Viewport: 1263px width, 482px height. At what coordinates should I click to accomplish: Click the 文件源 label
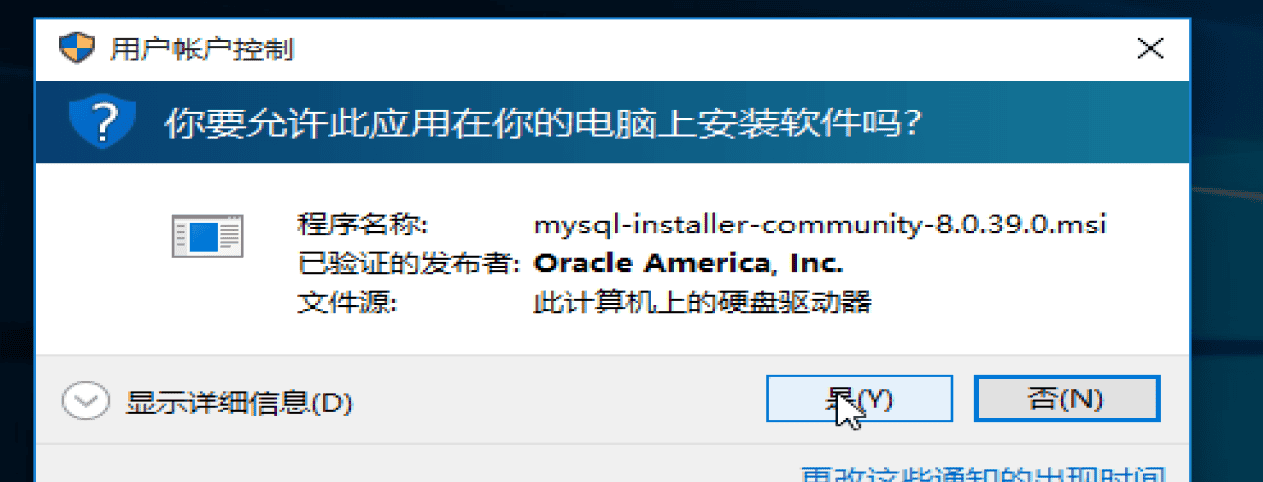[347, 302]
